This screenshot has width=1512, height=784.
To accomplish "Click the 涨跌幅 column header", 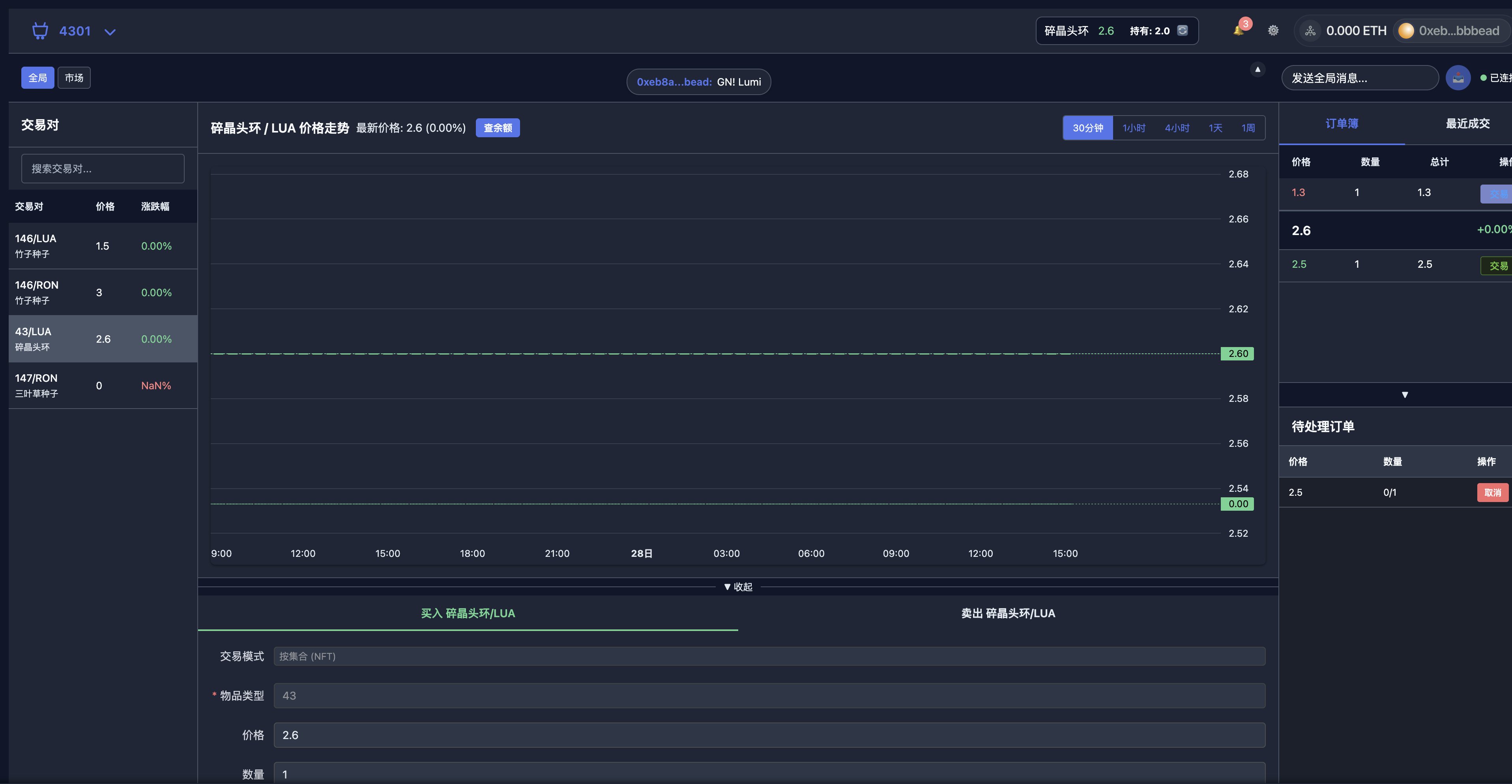I will pos(155,207).
